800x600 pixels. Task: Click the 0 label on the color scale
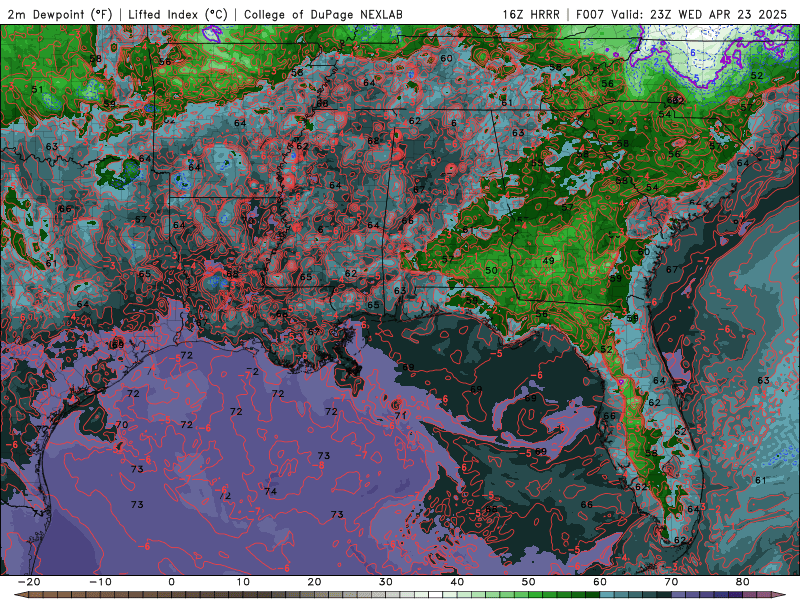171,582
